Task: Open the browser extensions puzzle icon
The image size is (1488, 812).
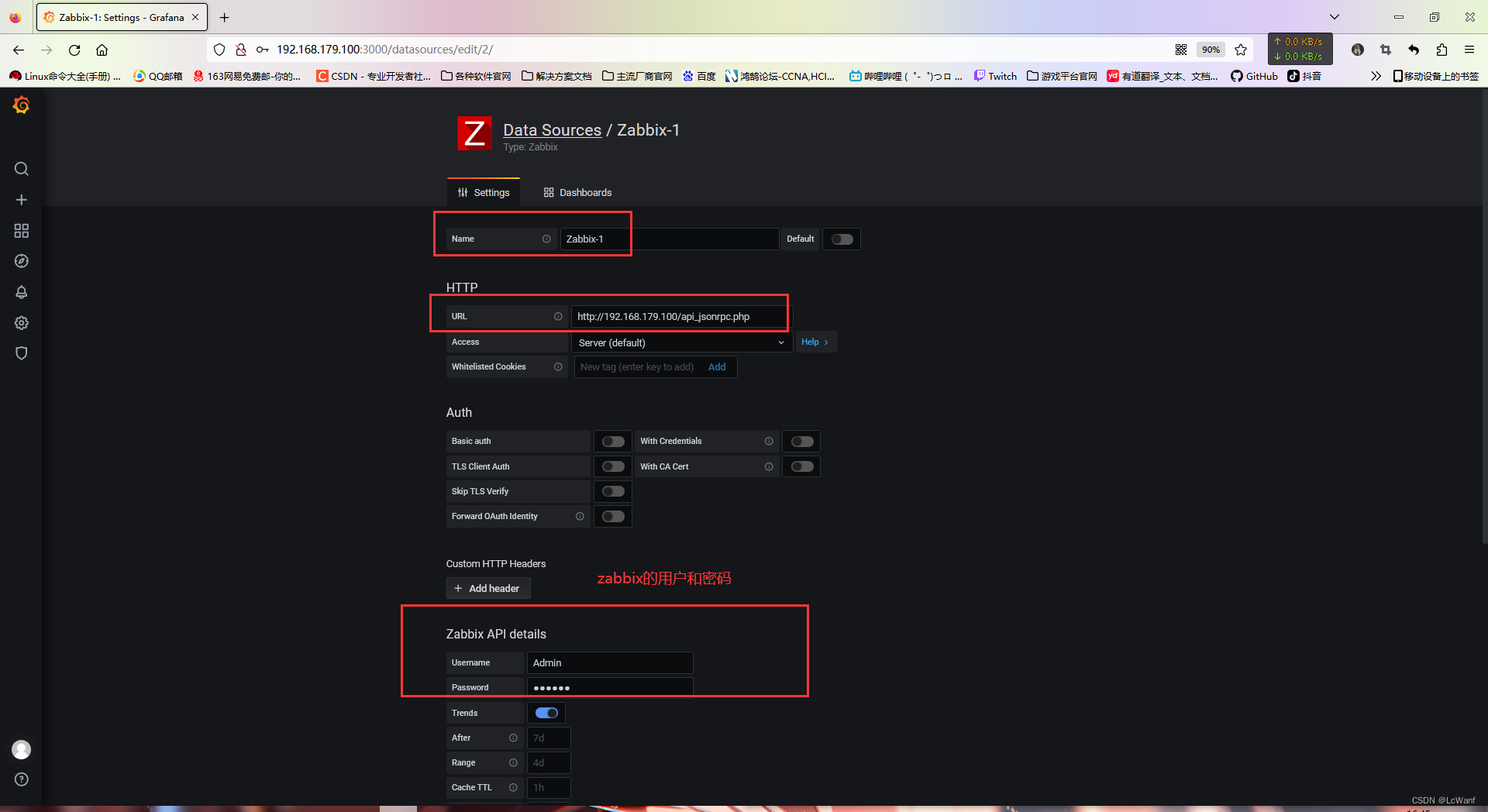Action: coord(1441,50)
